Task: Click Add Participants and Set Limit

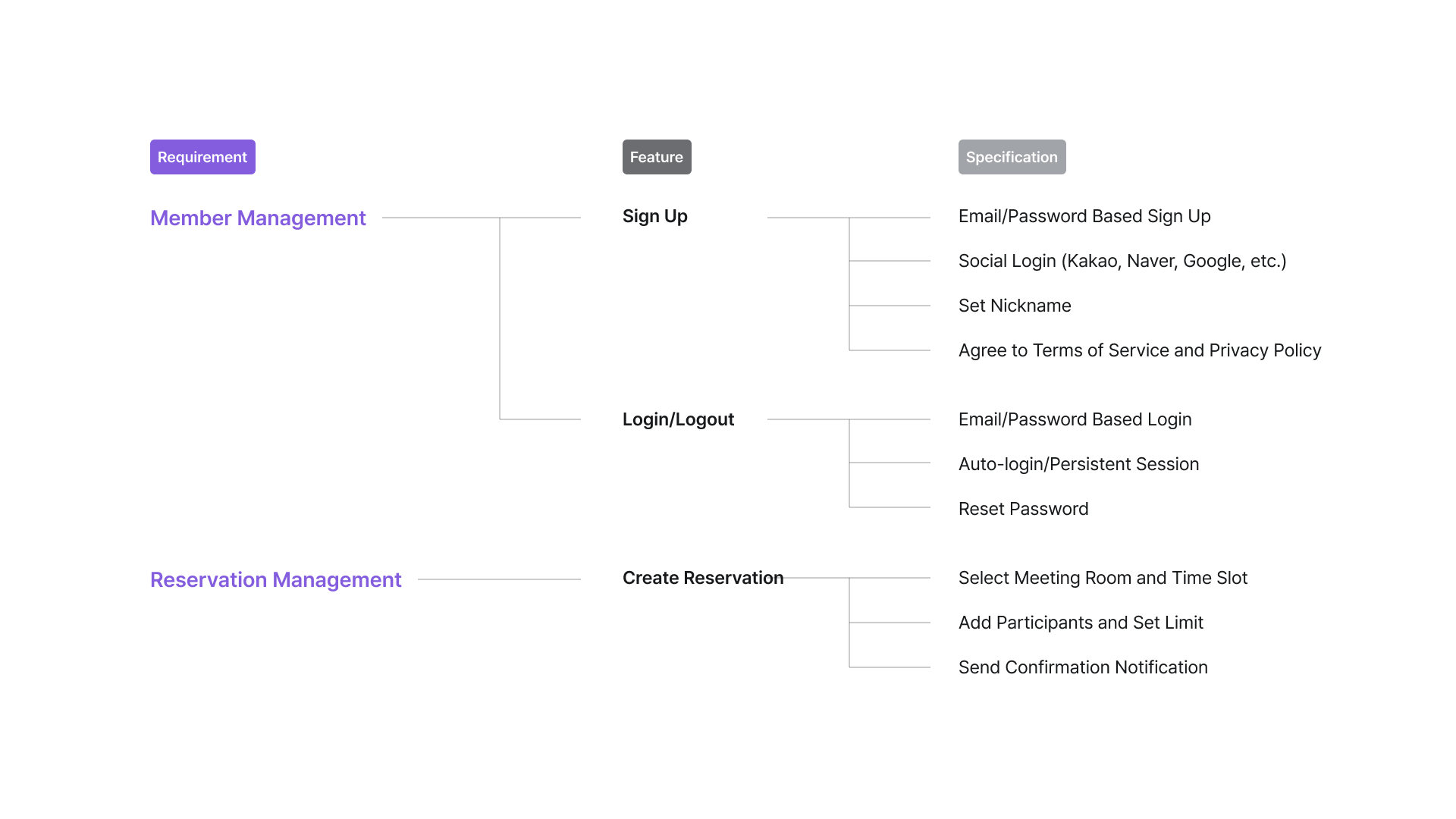Action: (x=1080, y=623)
